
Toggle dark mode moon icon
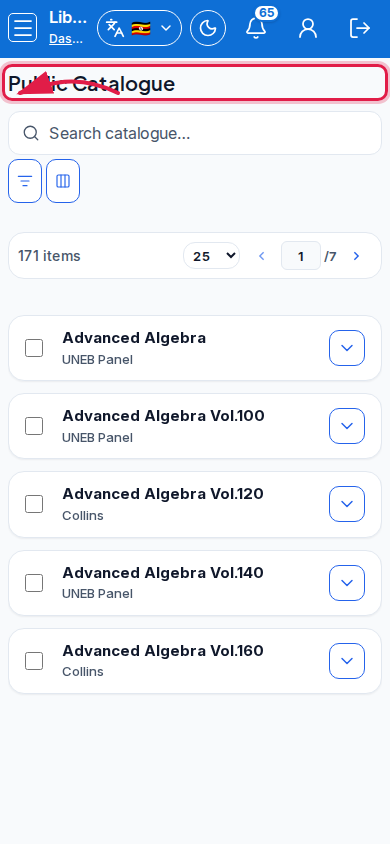[x=208, y=28]
